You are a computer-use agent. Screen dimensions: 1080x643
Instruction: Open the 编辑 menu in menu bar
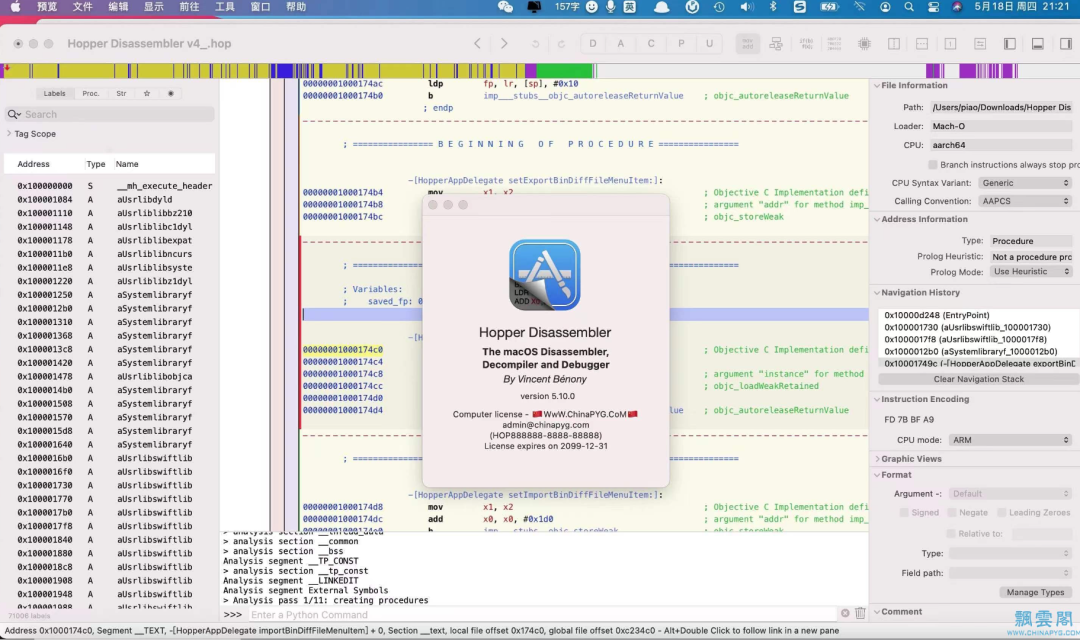pos(118,7)
